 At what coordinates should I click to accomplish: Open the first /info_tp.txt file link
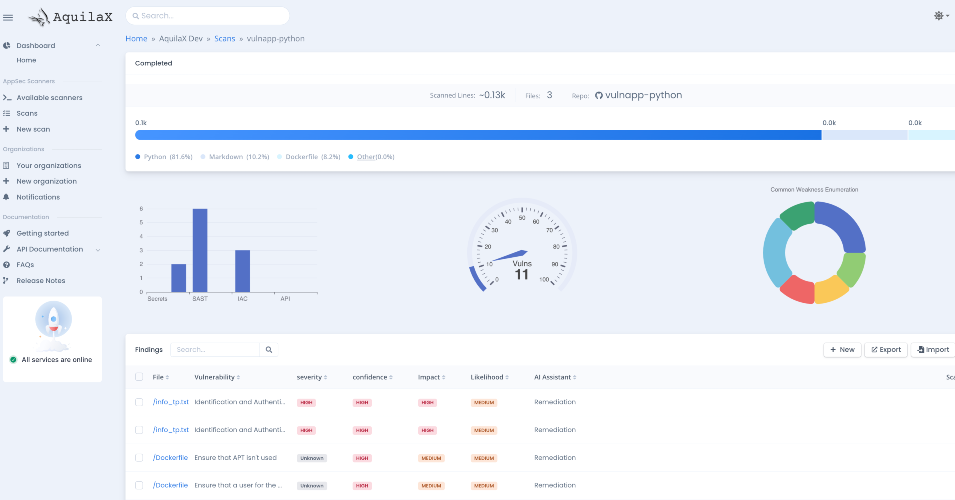click(171, 402)
